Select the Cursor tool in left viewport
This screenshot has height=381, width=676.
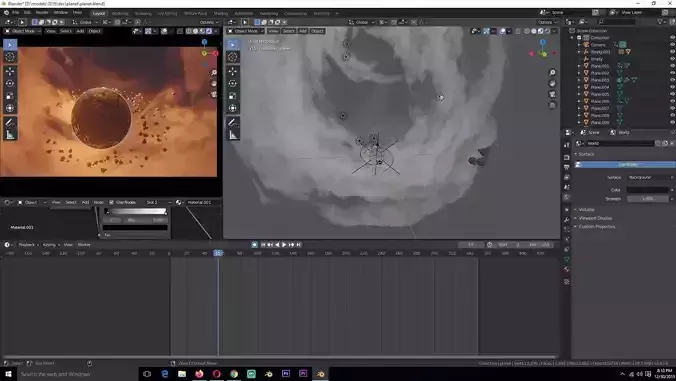coord(9,57)
